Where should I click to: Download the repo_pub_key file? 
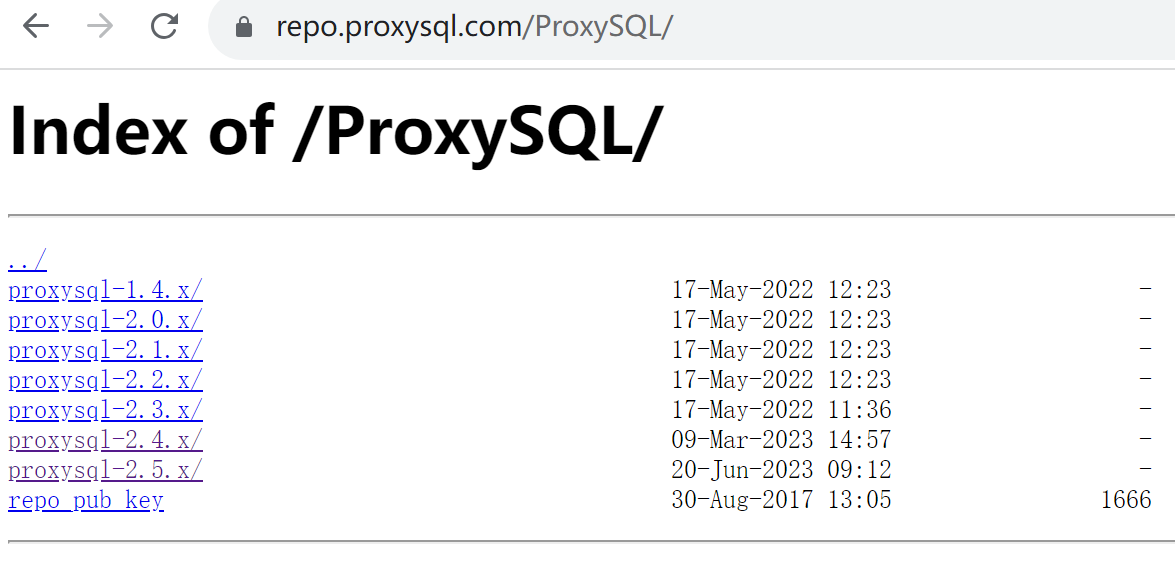pos(86,500)
